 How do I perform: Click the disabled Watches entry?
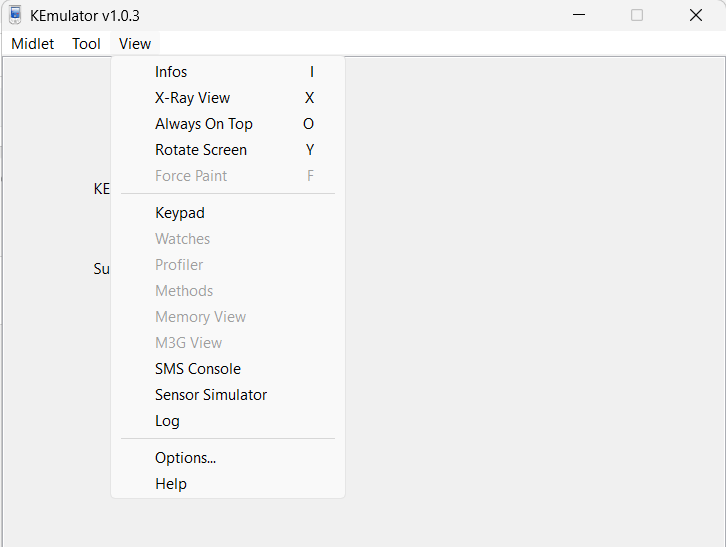tap(182, 239)
